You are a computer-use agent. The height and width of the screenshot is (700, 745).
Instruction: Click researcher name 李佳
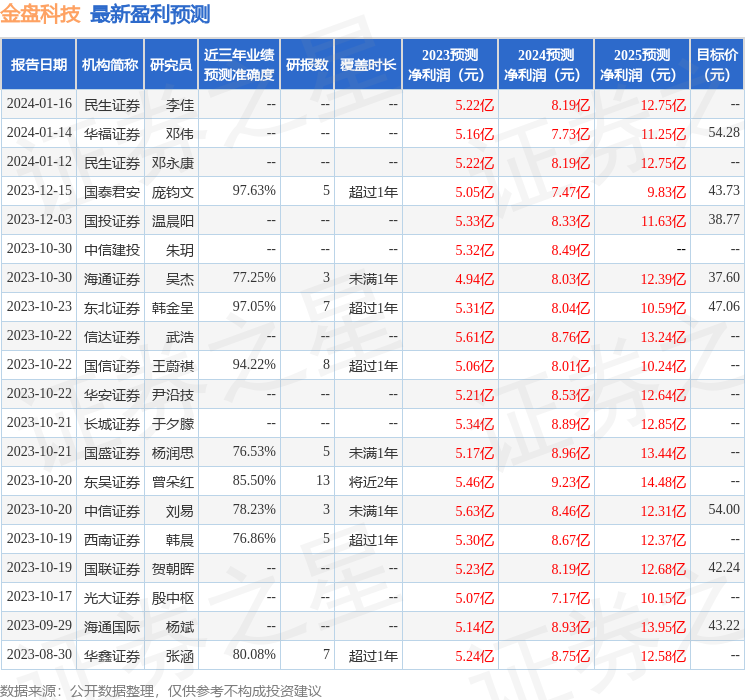click(180, 105)
